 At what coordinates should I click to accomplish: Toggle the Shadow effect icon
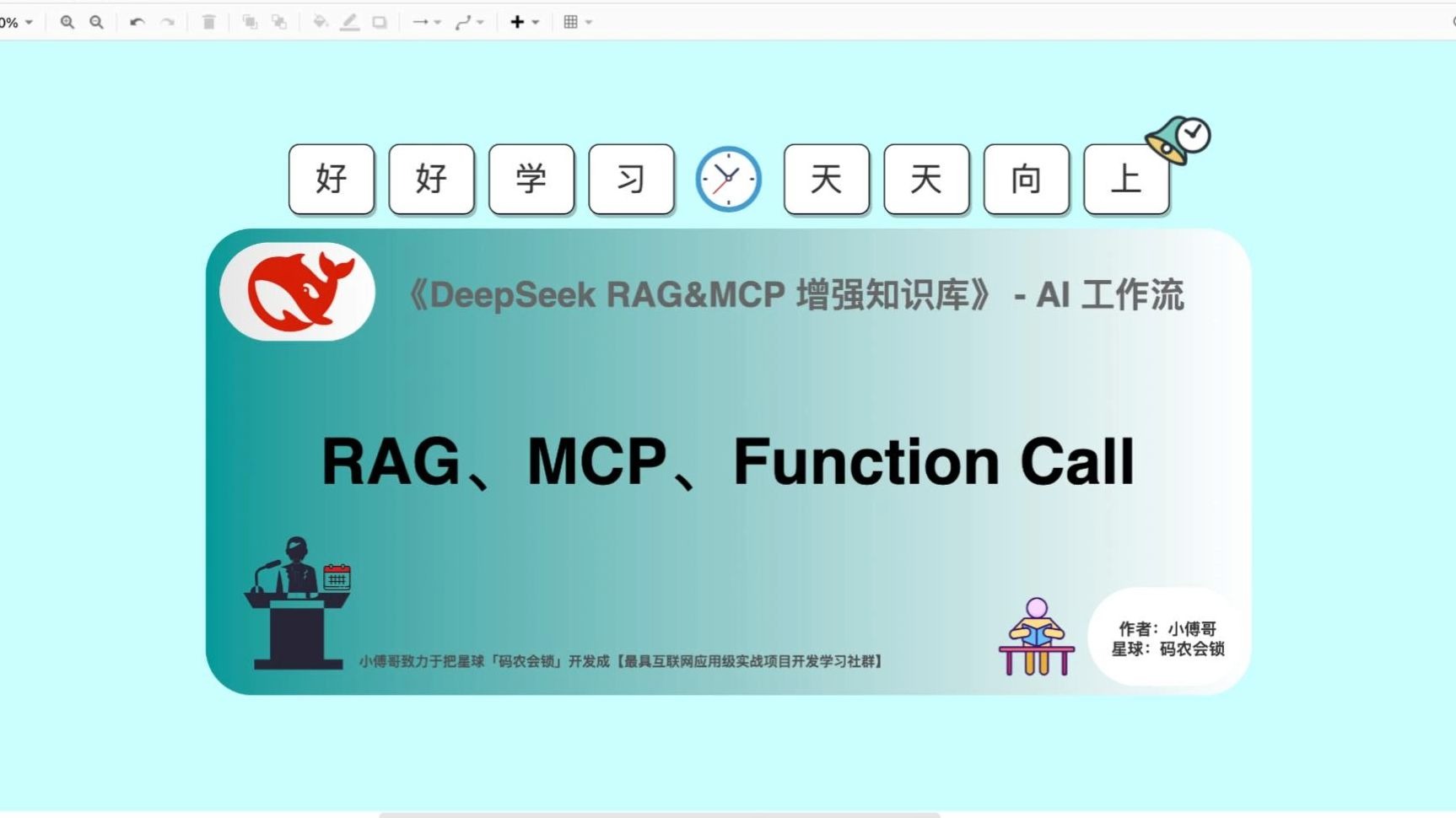tap(380, 23)
